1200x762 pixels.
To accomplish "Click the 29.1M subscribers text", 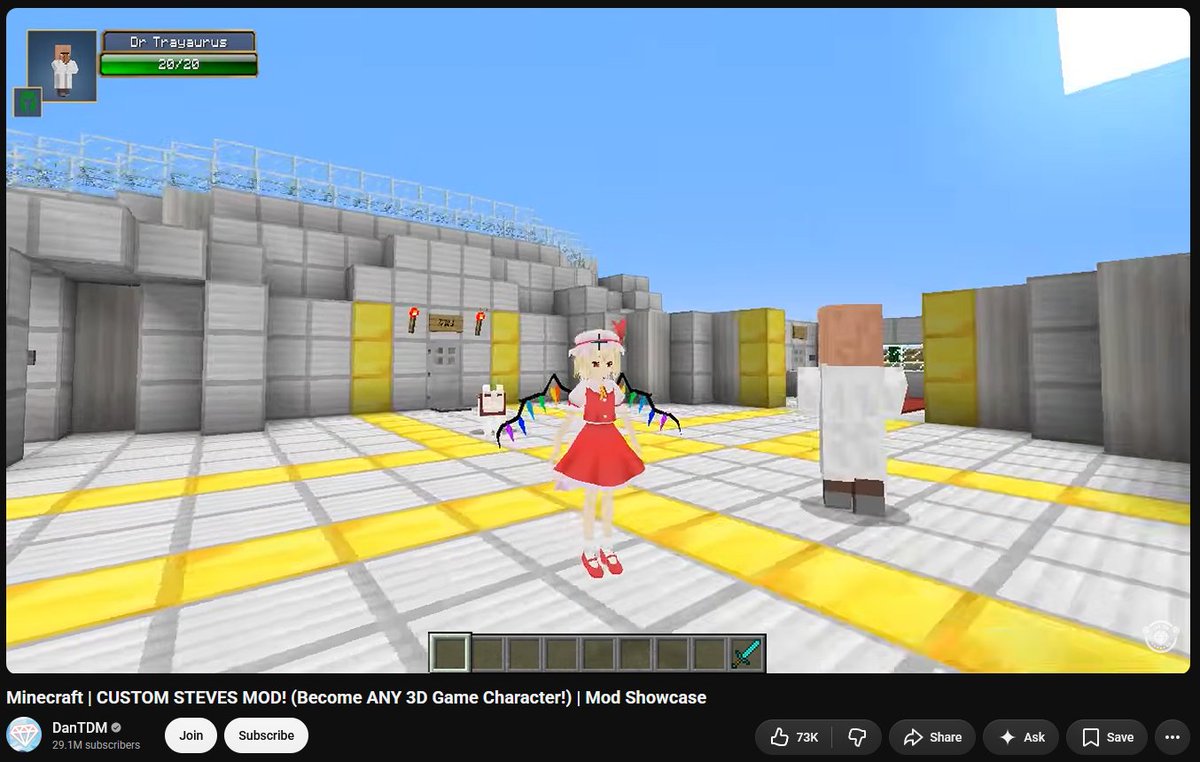I will coord(96,745).
